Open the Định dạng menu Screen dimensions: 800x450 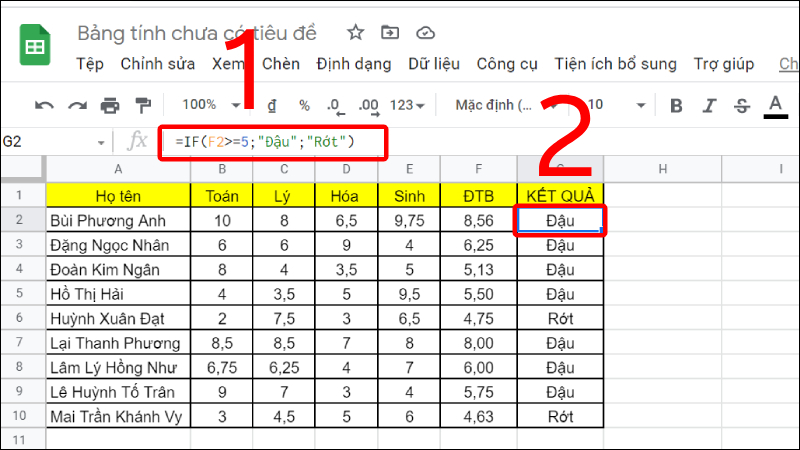353,64
